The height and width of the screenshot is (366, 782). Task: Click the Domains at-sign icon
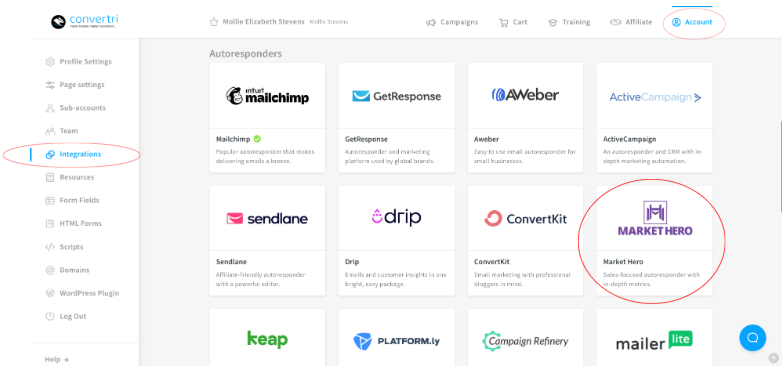point(50,270)
